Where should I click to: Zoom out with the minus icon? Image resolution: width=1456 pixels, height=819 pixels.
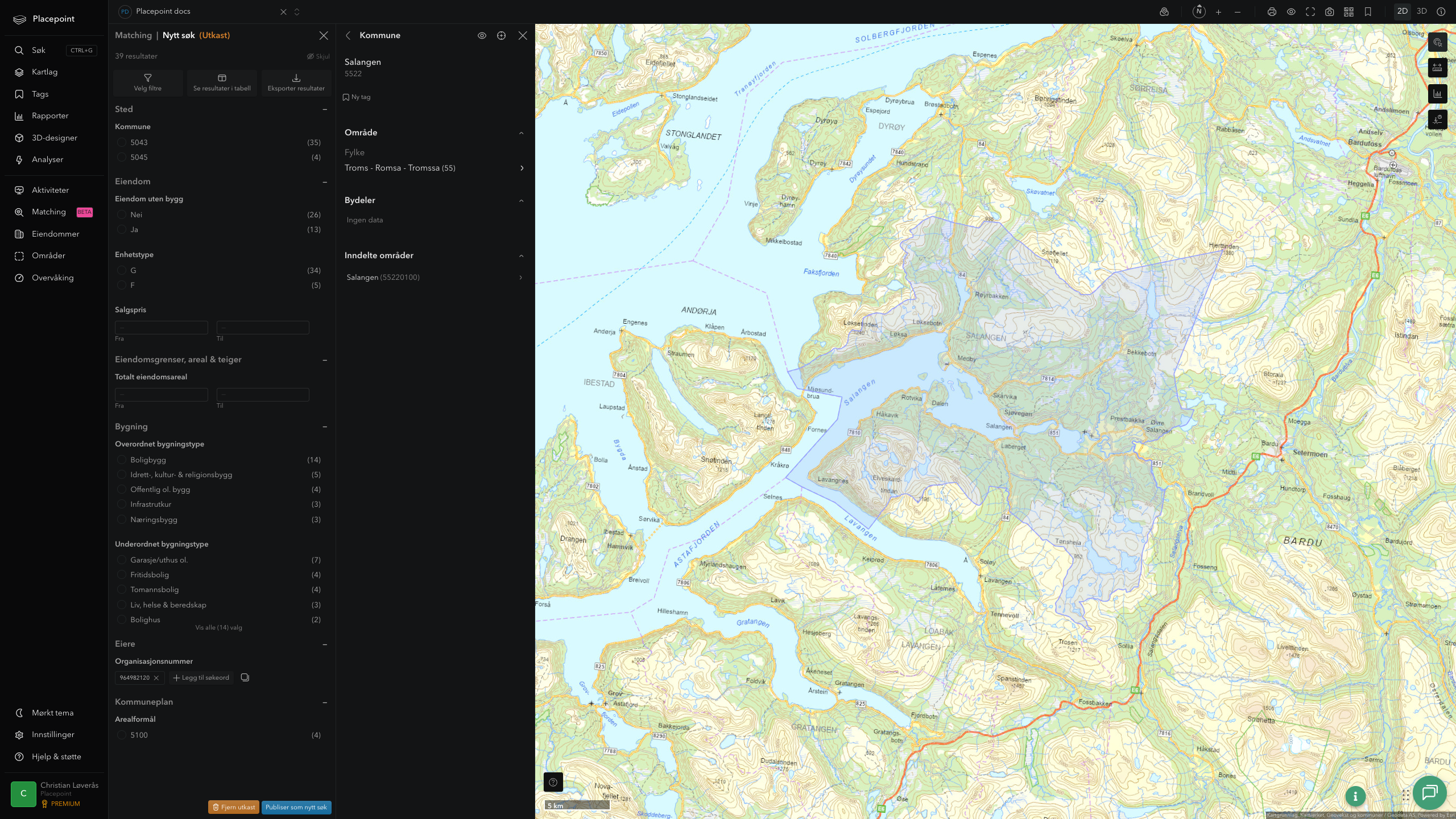1238,12
